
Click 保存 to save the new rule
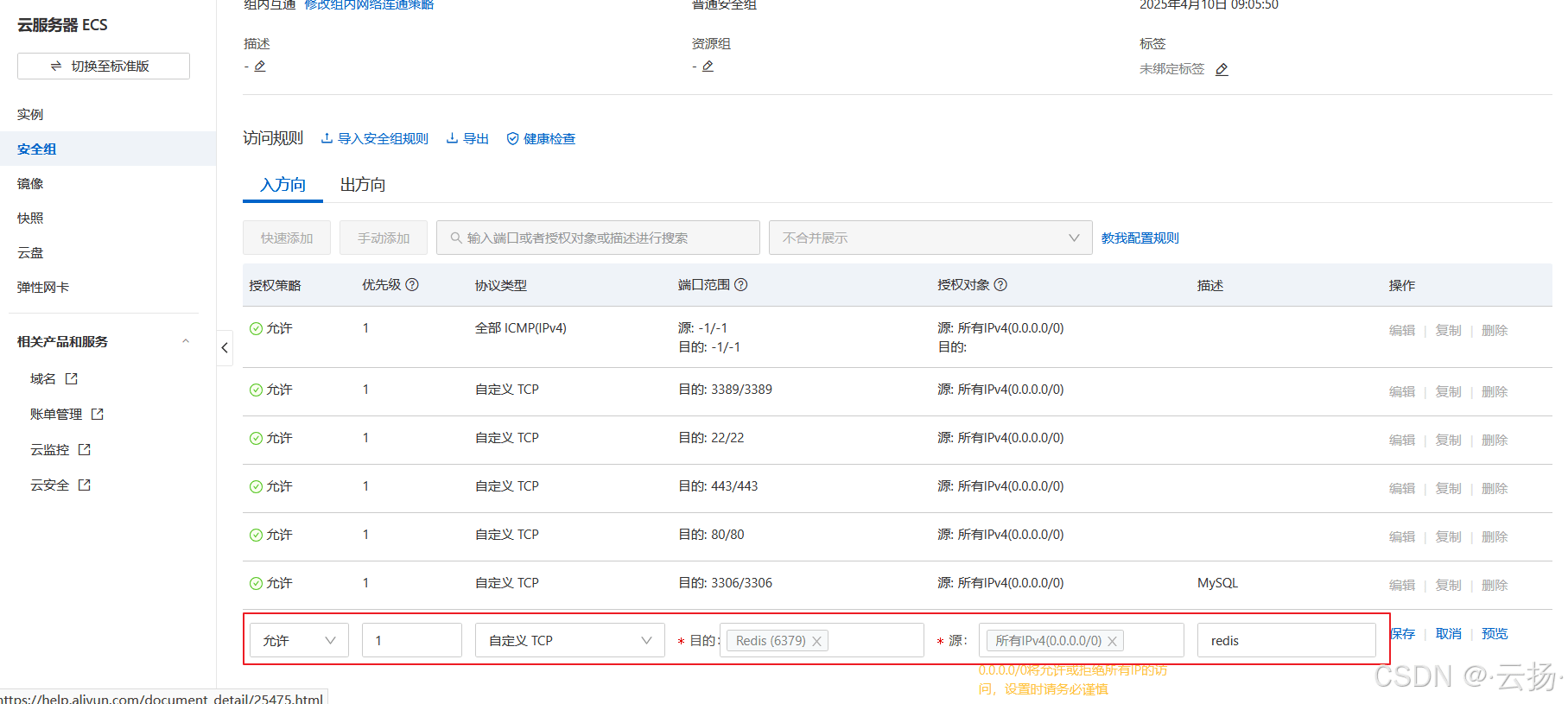point(1403,634)
